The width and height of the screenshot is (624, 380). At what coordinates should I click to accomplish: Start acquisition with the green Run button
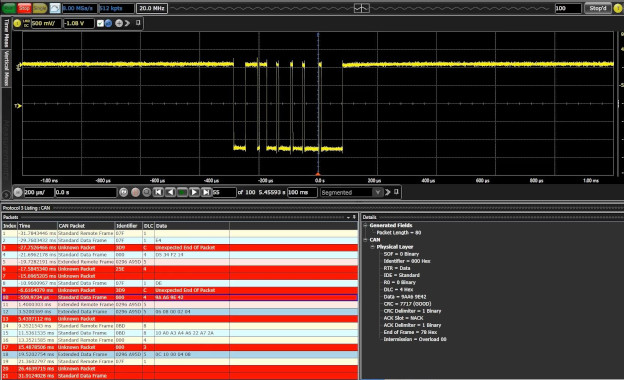(x=9, y=8)
